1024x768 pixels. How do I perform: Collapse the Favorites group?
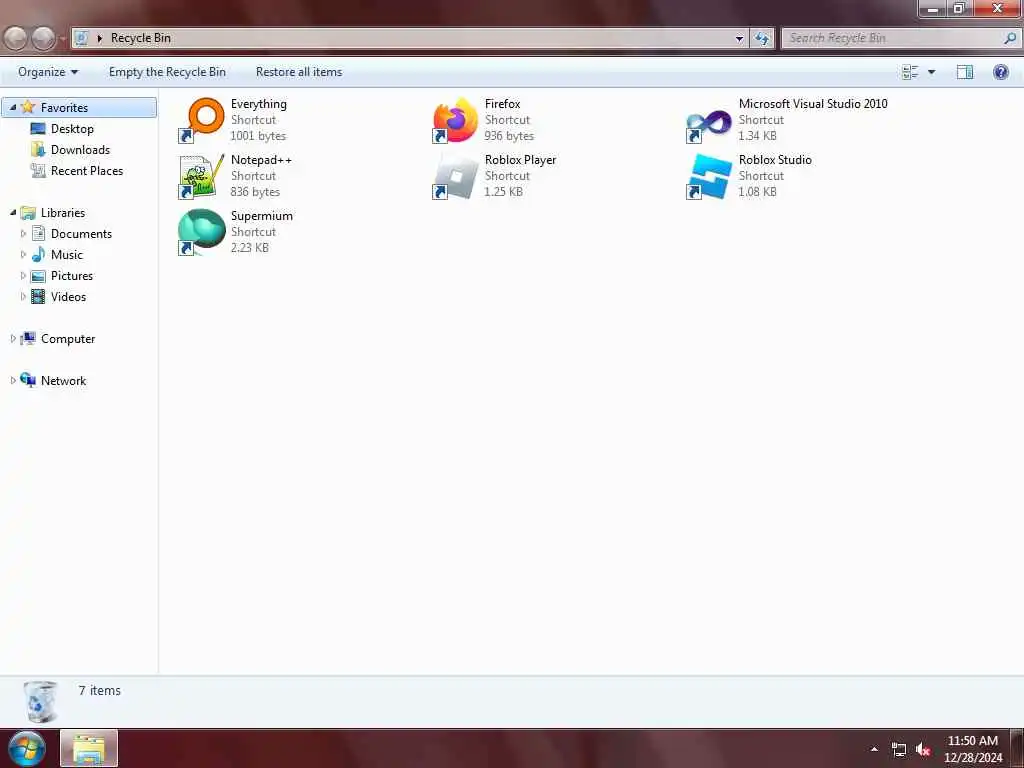point(12,107)
